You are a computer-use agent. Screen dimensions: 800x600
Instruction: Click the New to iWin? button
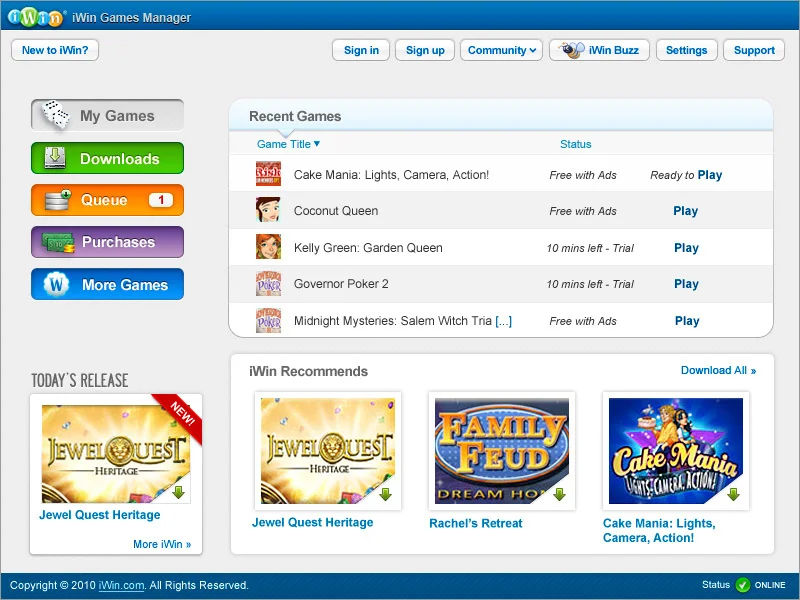coord(55,50)
